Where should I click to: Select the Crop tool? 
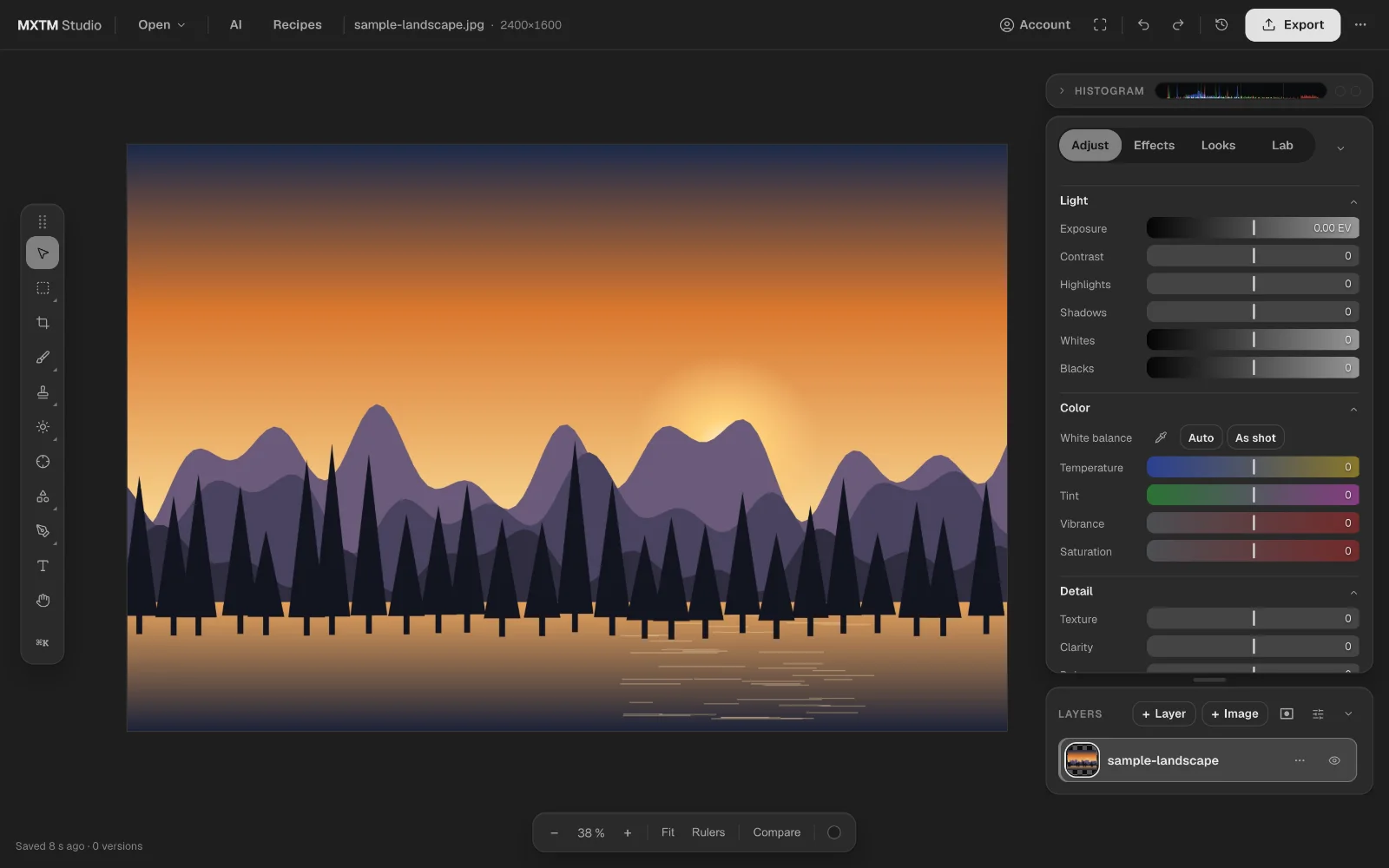point(43,322)
